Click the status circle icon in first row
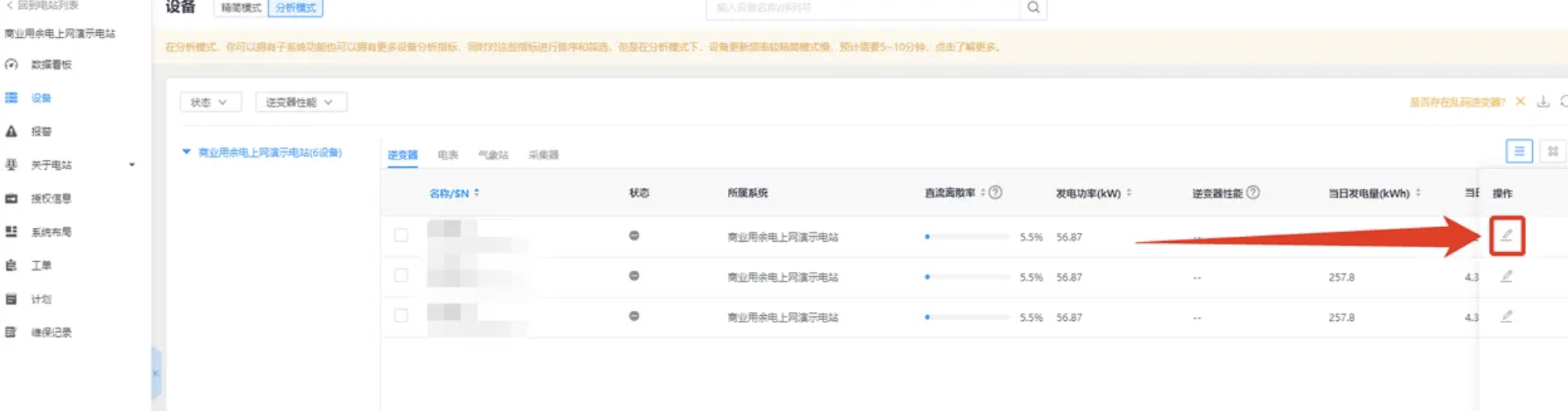Viewport: 1568px width, 411px height. [634, 235]
